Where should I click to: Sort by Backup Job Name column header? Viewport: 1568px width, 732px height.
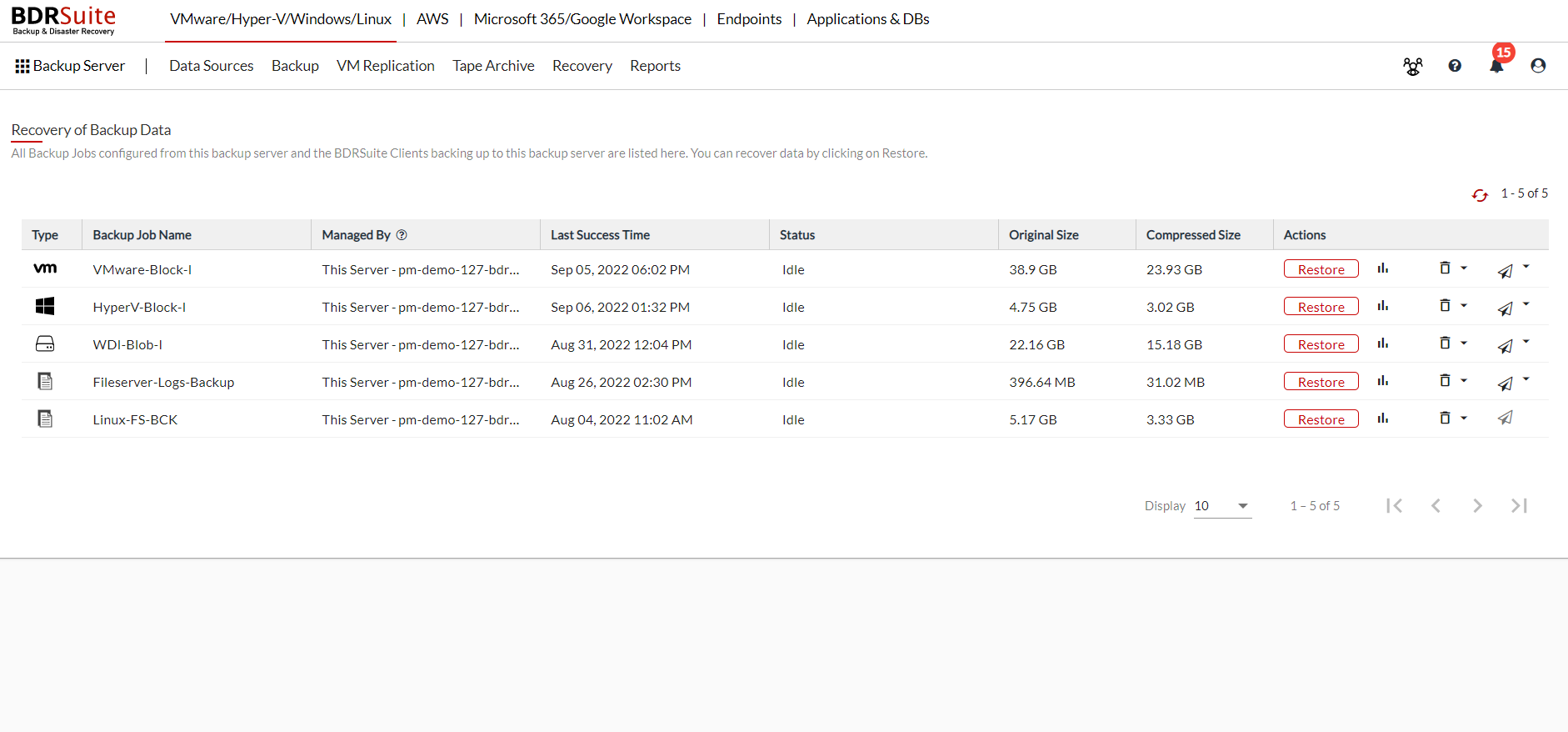[x=142, y=235]
